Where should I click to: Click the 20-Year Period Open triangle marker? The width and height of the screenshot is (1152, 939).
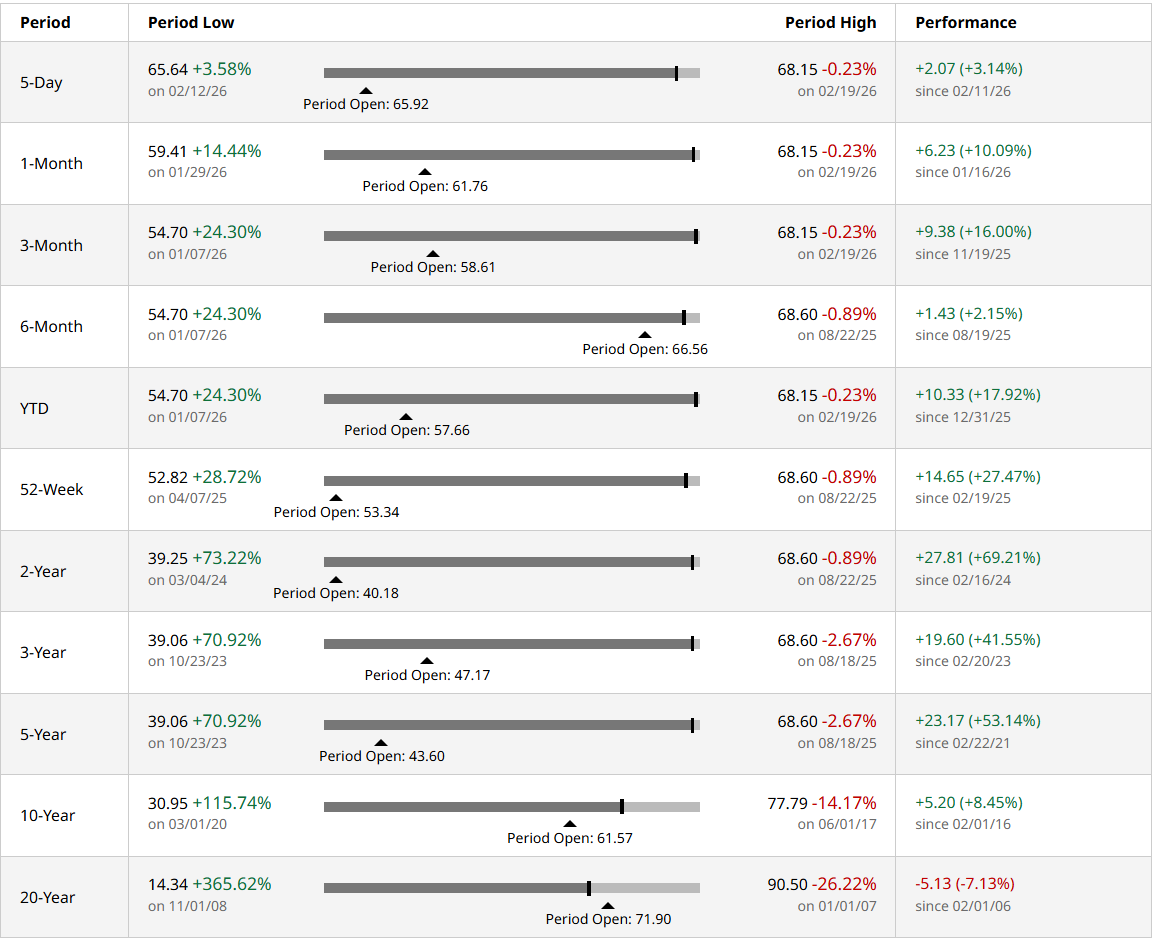608,906
